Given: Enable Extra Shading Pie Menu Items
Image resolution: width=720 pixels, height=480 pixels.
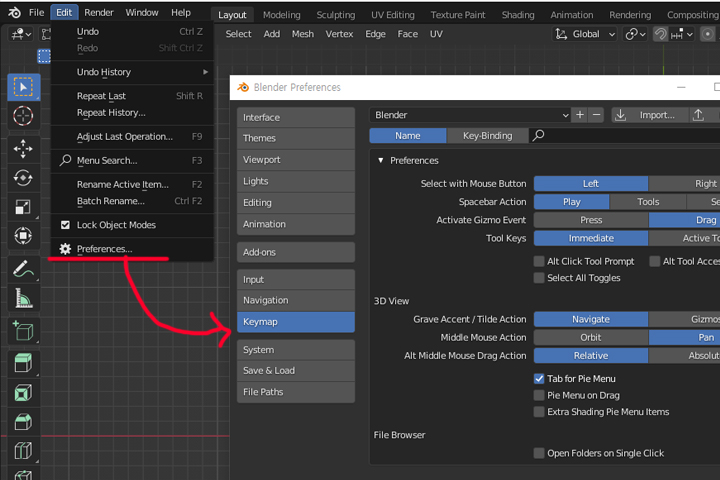Looking at the screenshot, I should pos(539,412).
